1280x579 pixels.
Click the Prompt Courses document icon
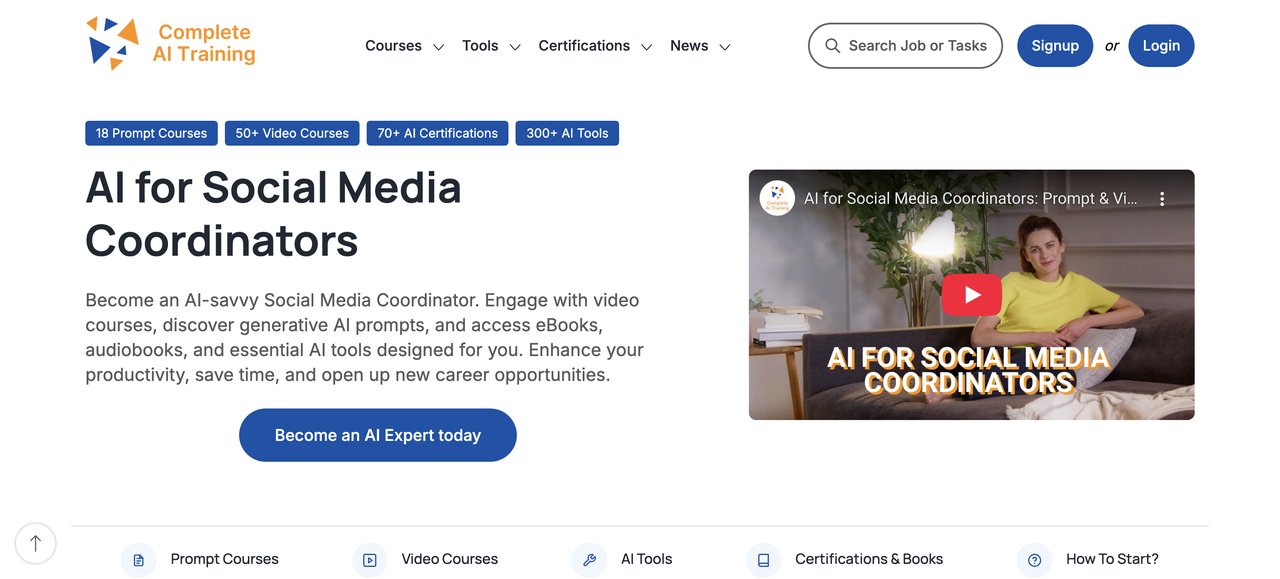(139, 560)
